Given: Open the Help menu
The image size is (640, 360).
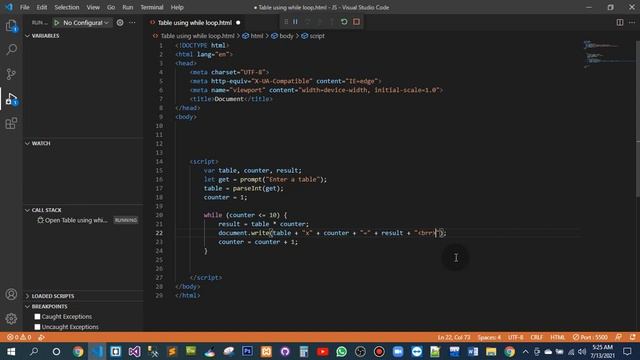Looking at the screenshot, I should (x=177, y=7).
